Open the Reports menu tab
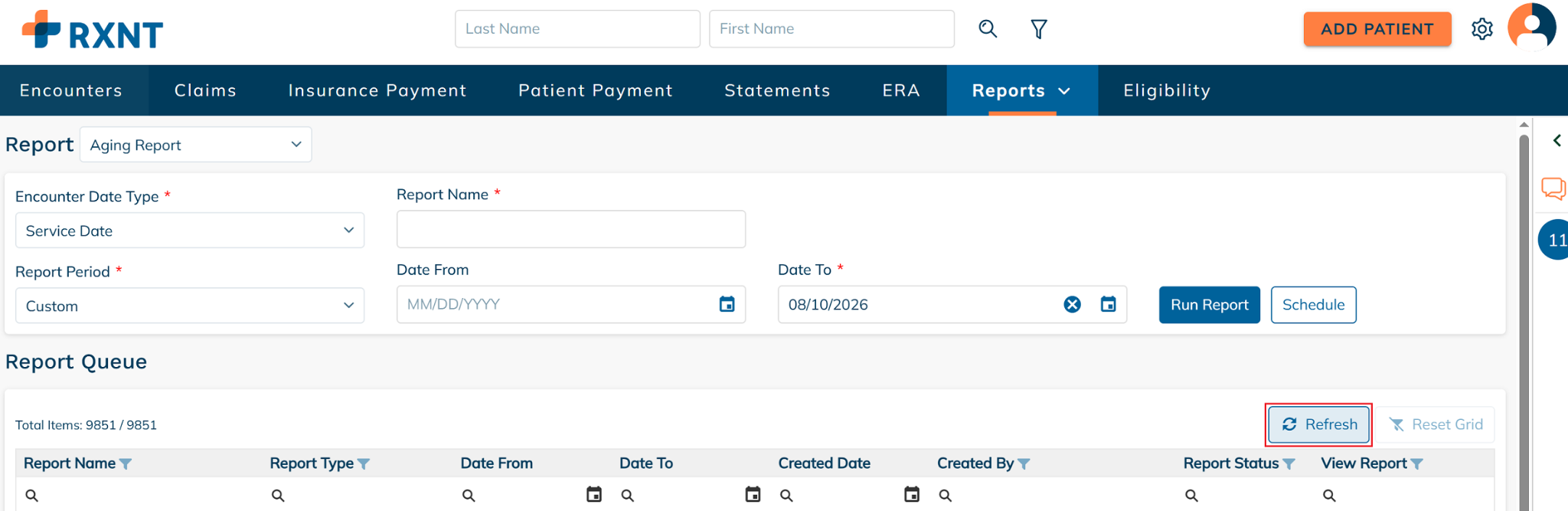The image size is (1568, 511). [1022, 90]
